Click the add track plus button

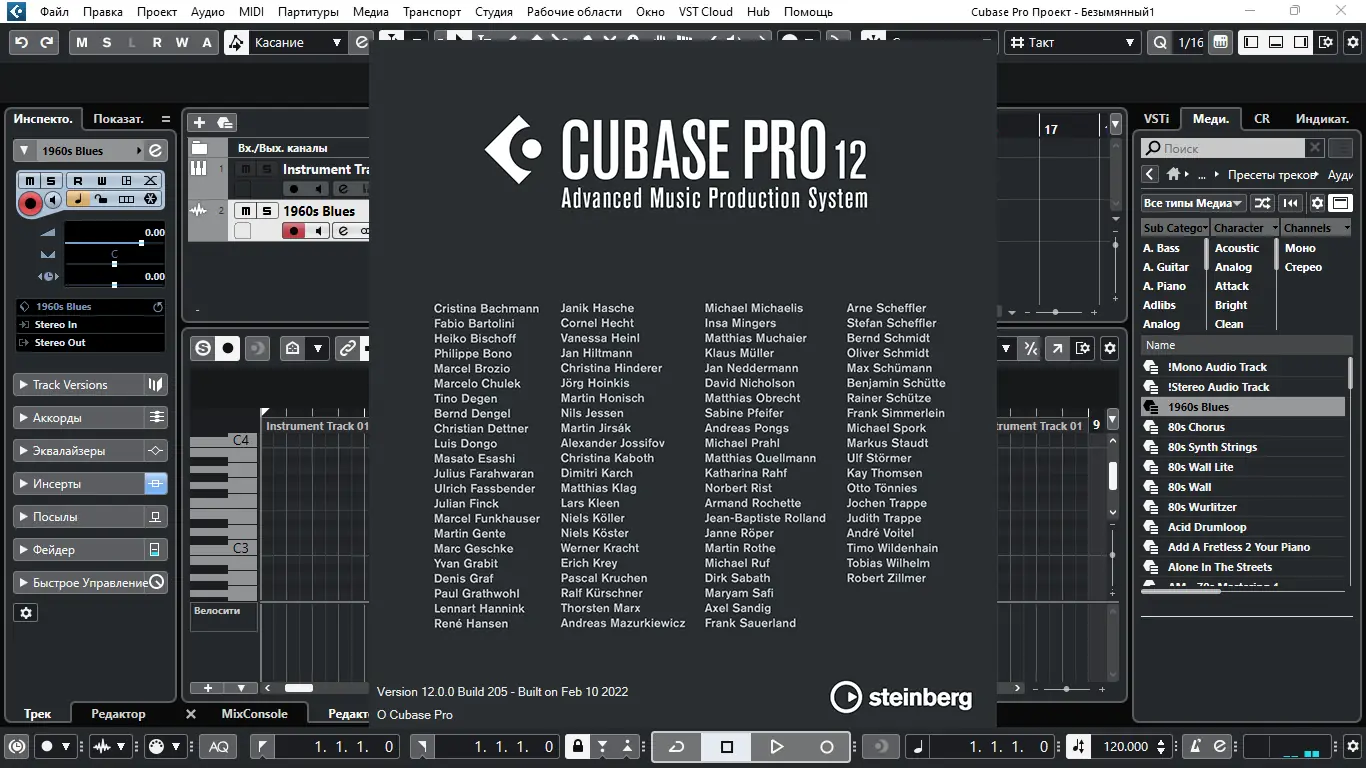coord(199,122)
